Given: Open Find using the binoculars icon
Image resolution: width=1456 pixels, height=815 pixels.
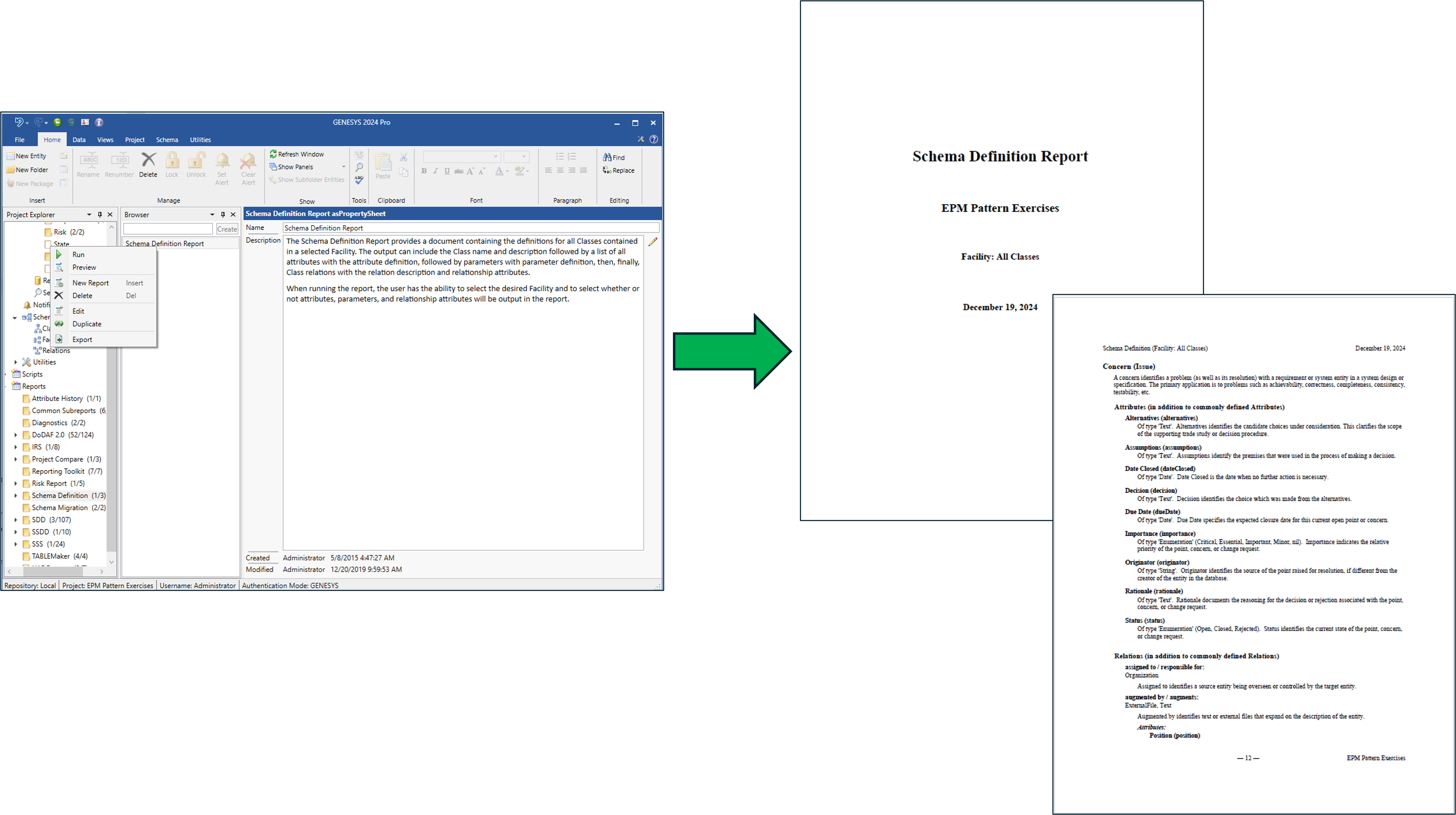Looking at the screenshot, I should point(608,157).
